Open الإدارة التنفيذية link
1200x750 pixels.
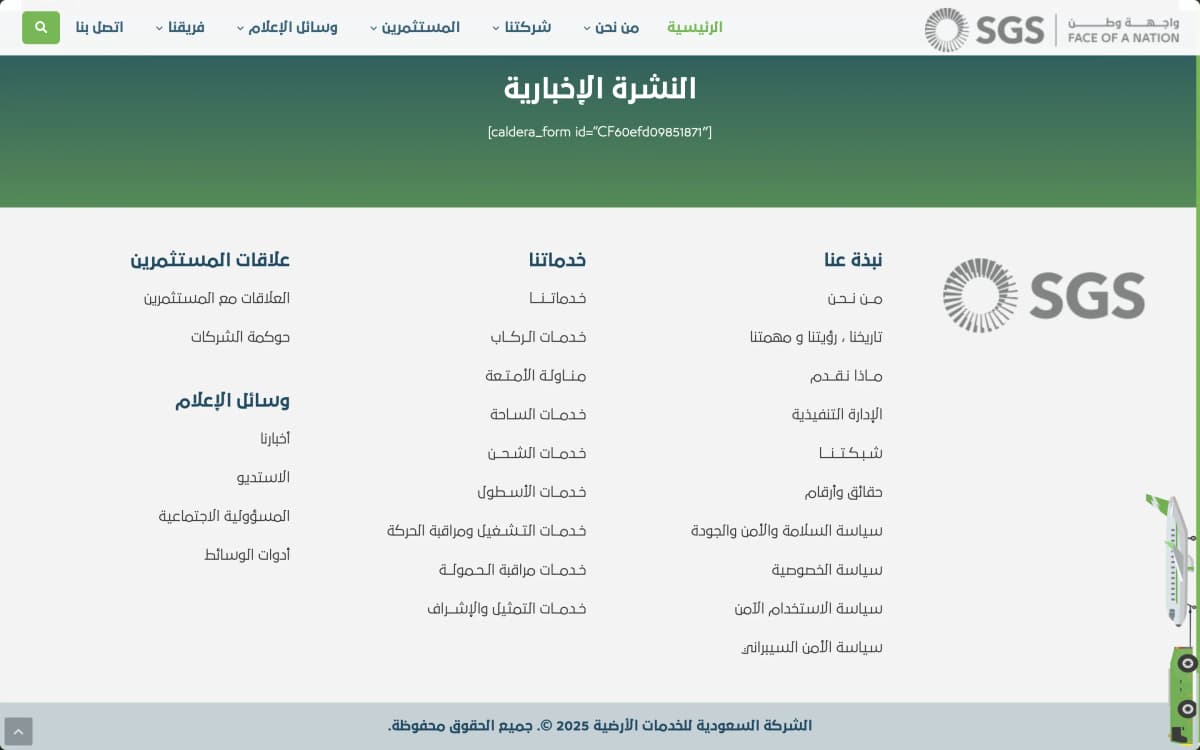[837, 414]
